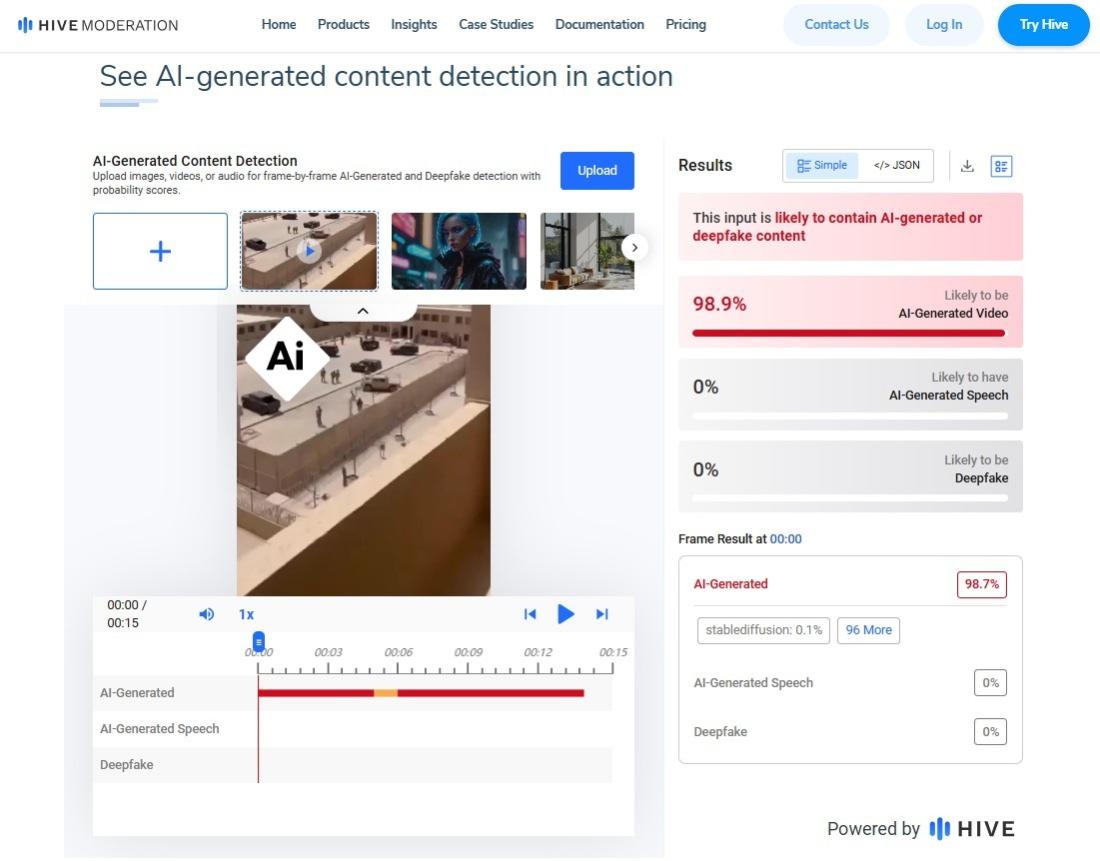Switch results to JSON view
Viewport: 1100px width, 861px height.
(x=896, y=166)
